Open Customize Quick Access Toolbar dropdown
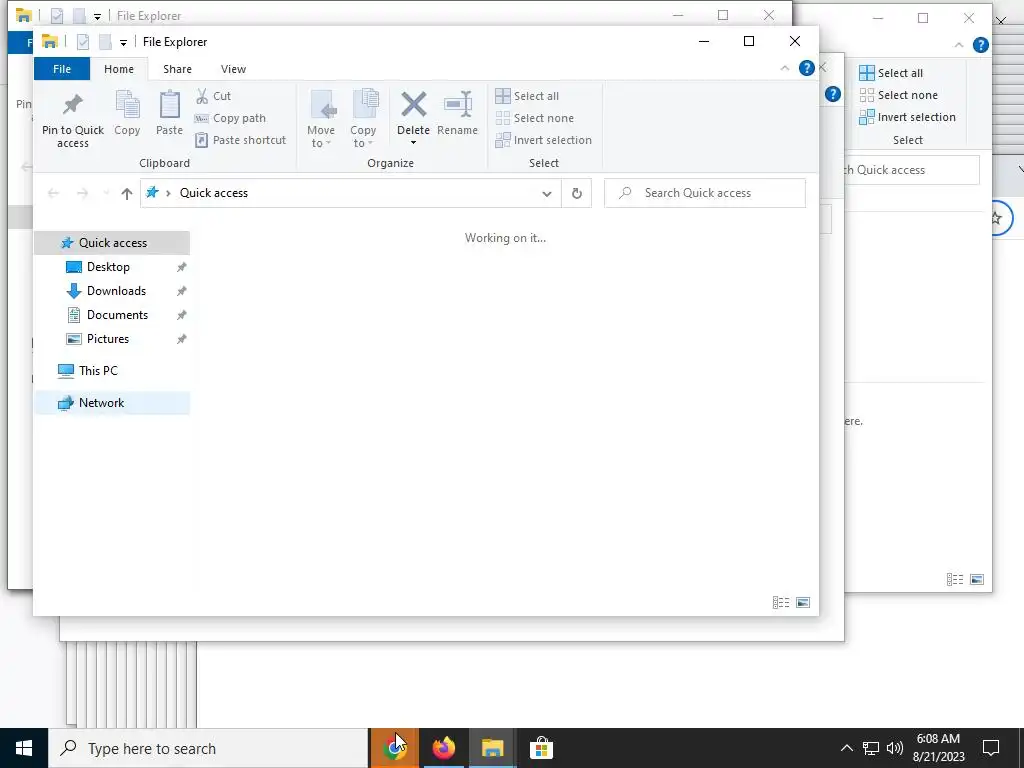The height and width of the screenshot is (768, 1024). point(123,42)
